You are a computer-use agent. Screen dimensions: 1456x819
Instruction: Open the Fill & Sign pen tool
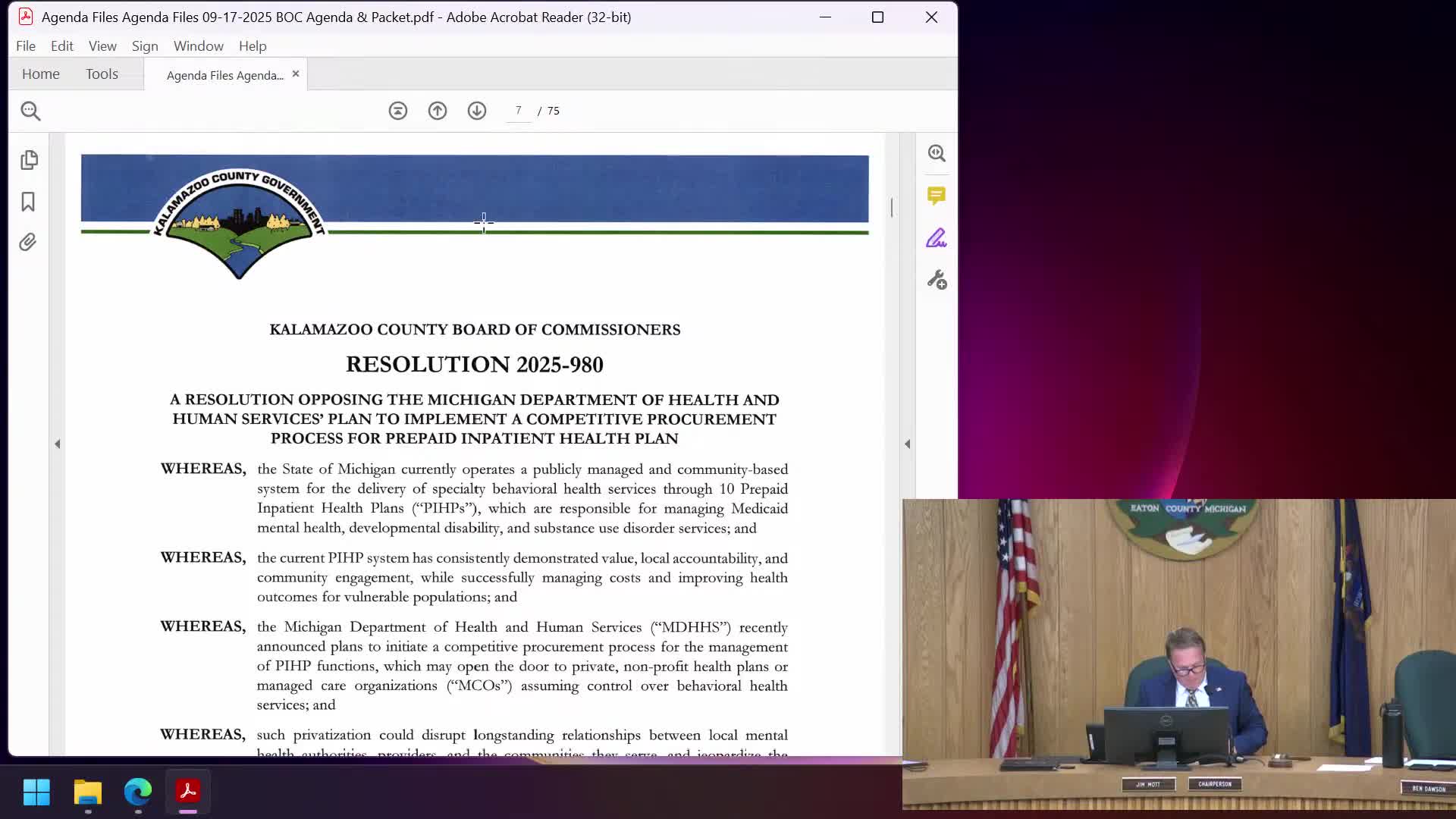(937, 238)
